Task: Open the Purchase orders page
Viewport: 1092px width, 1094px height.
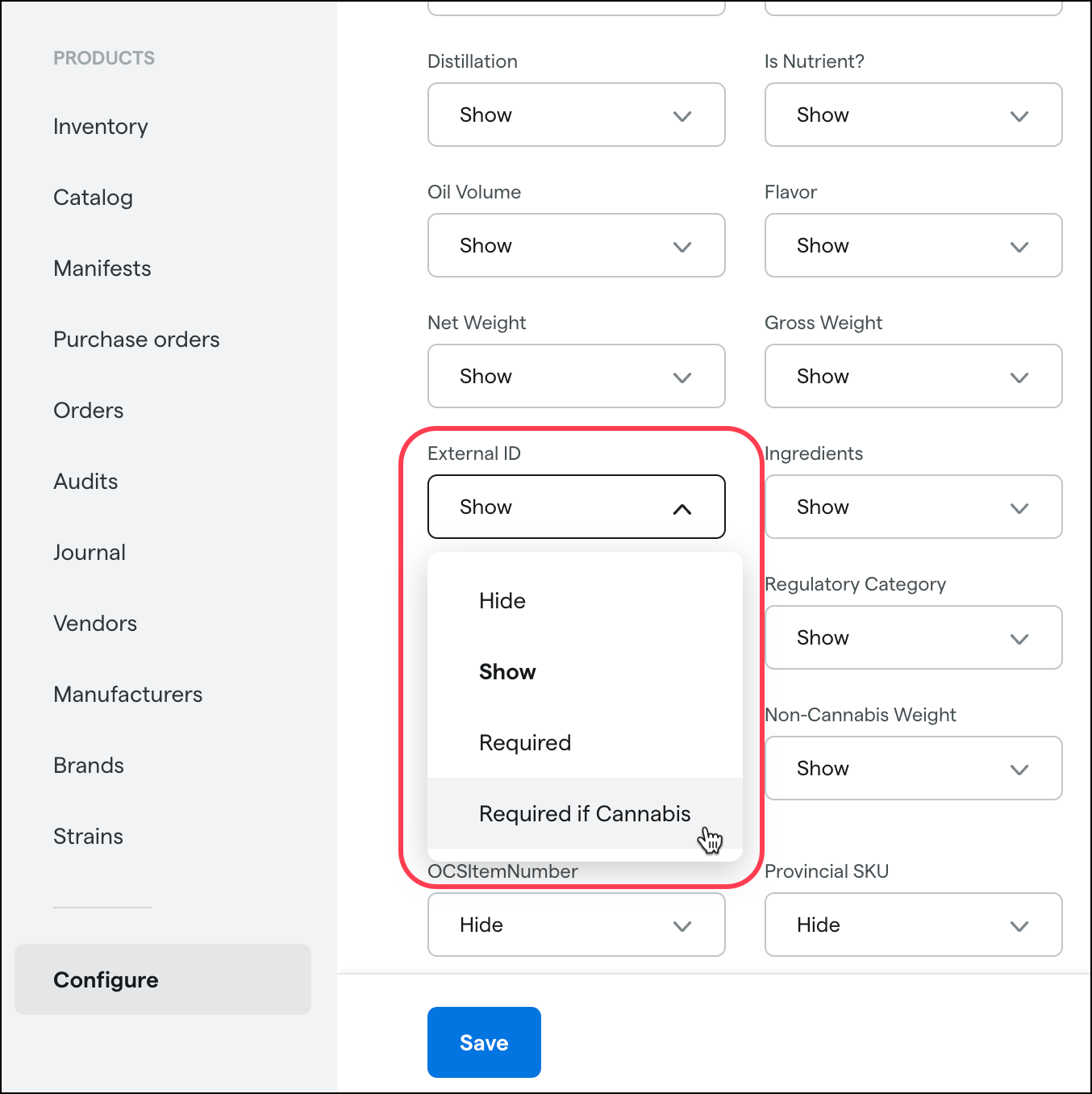Action: click(135, 340)
